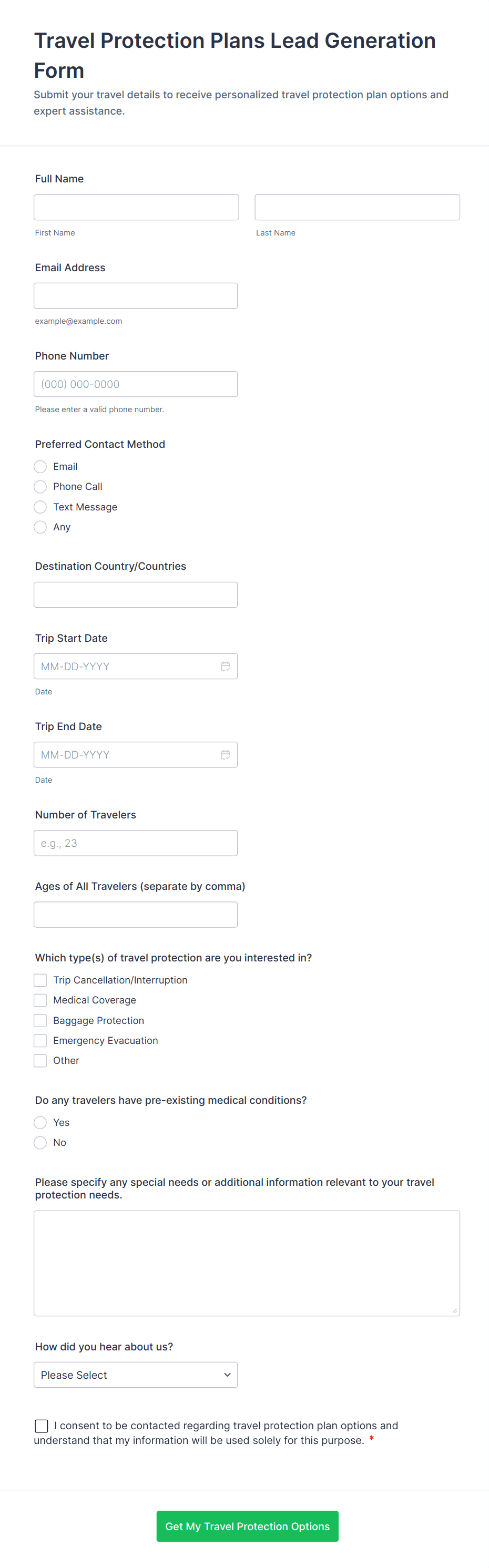Click the Email Address field
Image resolution: width=489 pixels, height=1568 pixels.
click(135, 296)
